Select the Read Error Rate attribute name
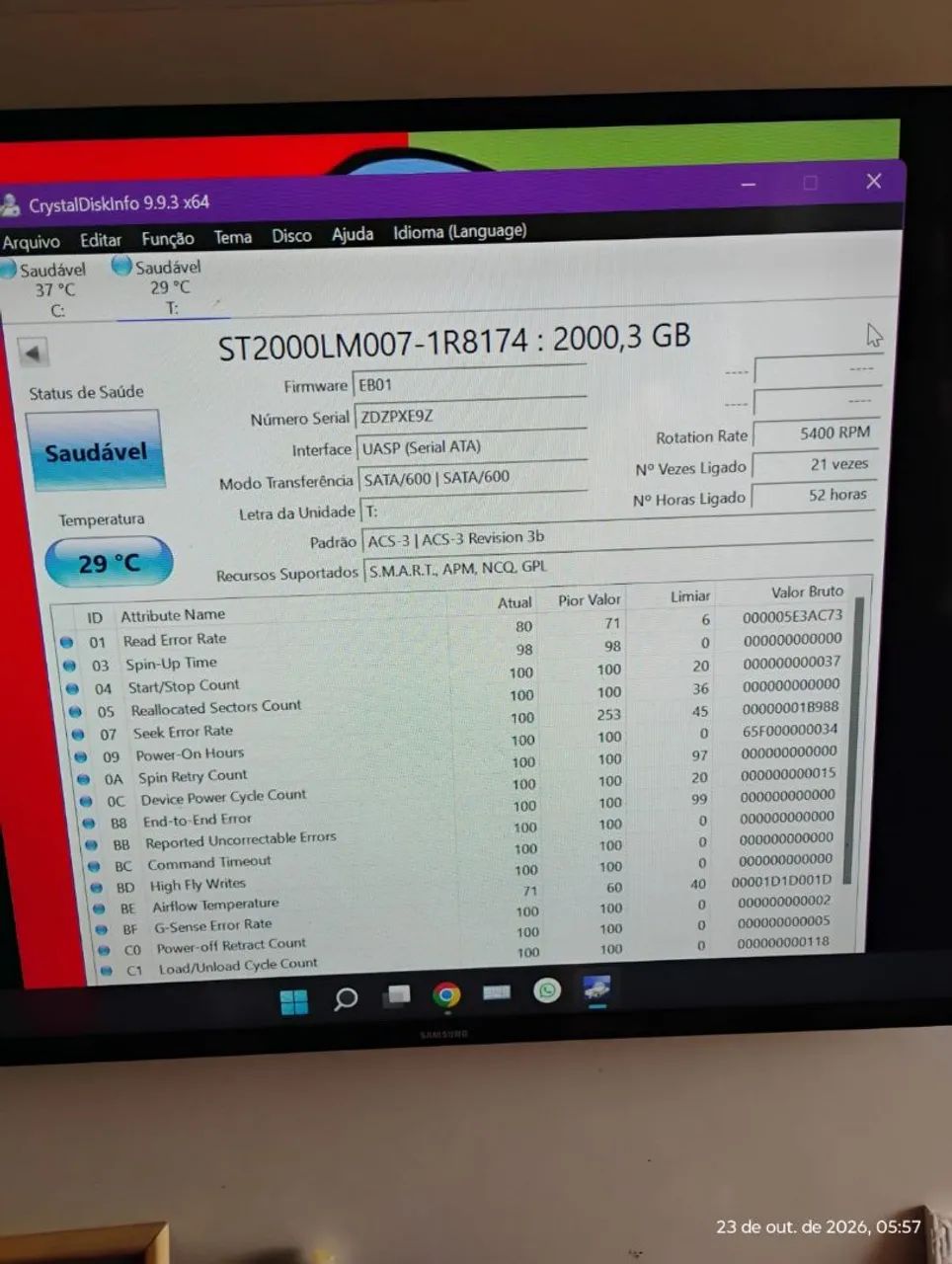Viewport: 952px width, 1264px height. coord(175,640)
